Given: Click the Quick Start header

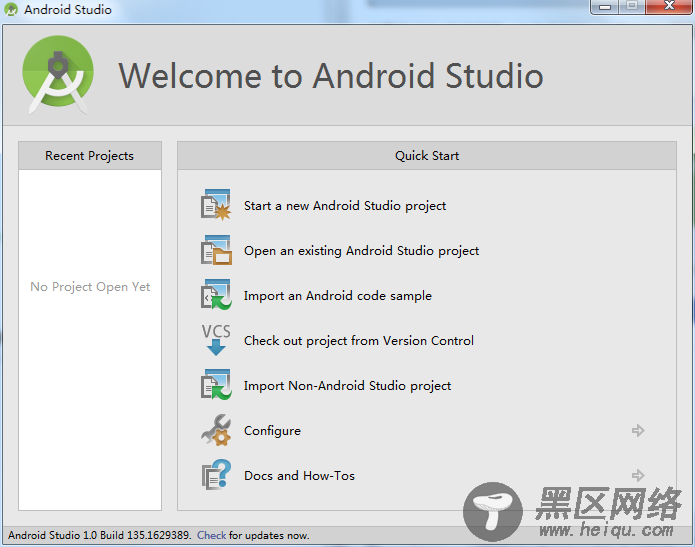Looking at the screenshot, I should (427, 156).
